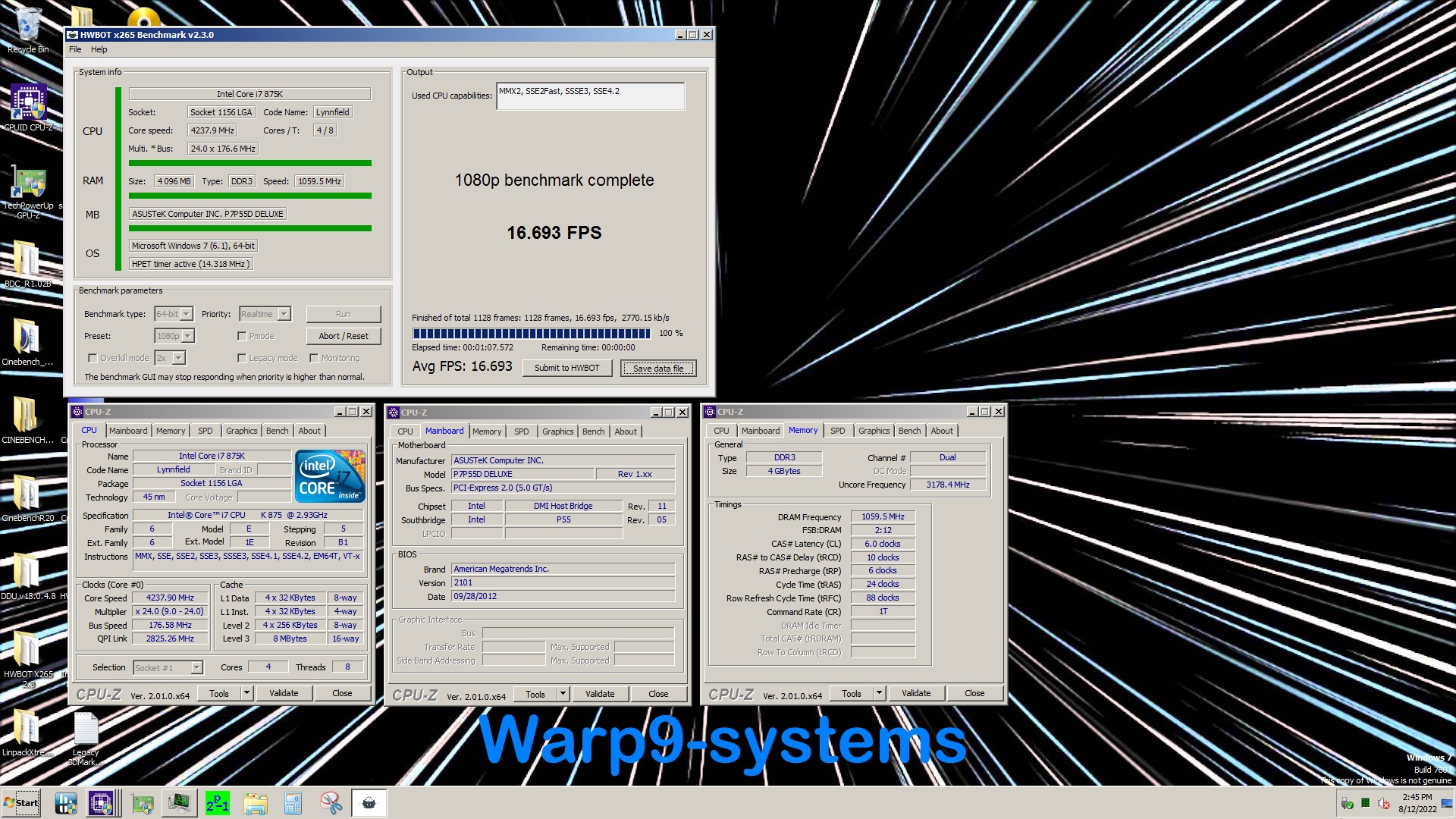
Task: Click the GPU-Z graphics card icon in the taskbar
Action: click(x=142, y=803)
